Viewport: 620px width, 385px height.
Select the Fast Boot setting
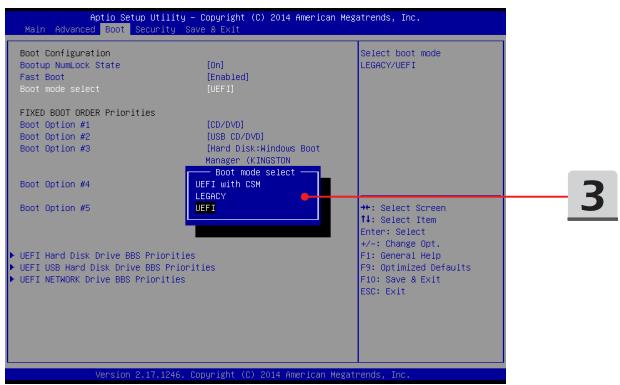(42, 77)
